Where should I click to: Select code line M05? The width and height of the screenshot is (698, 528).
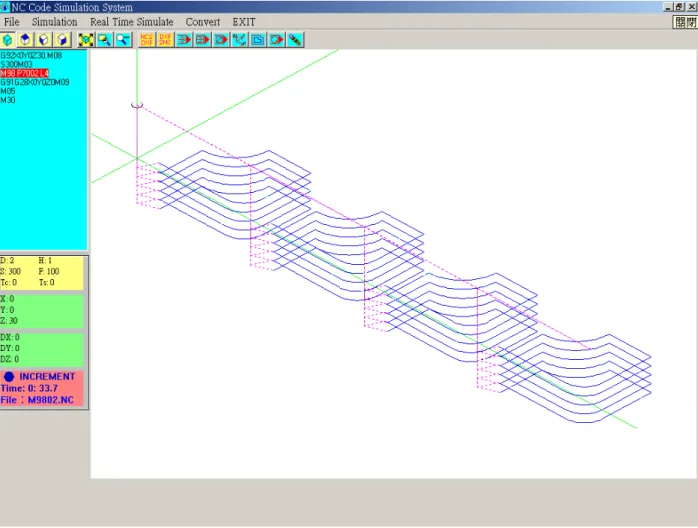(x=8, y=91)
